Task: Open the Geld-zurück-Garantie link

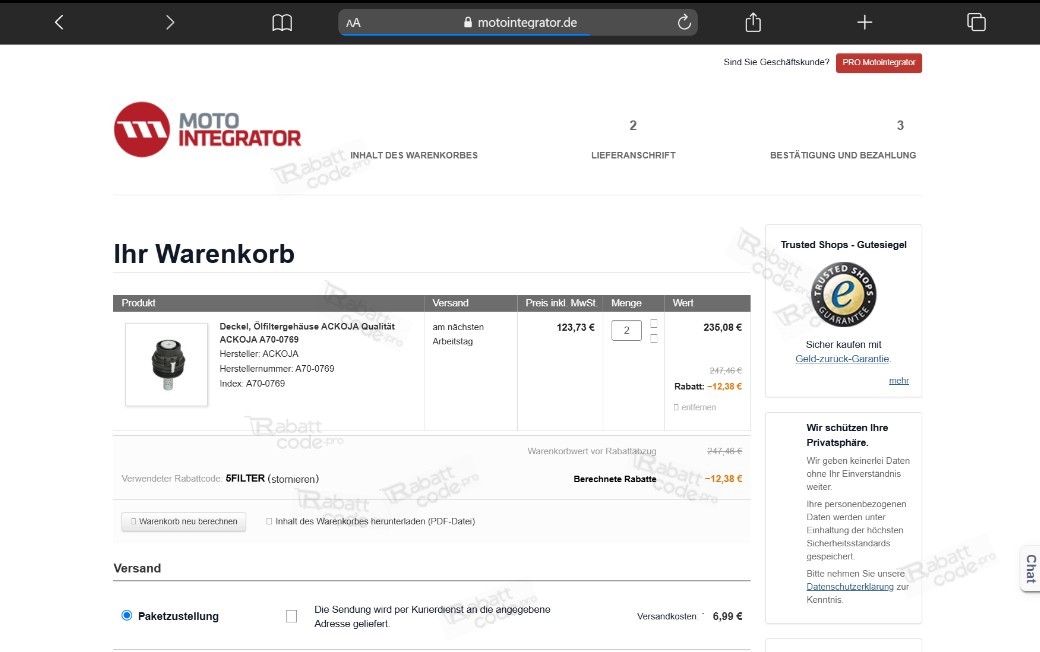Action: [x=842, y=359]
